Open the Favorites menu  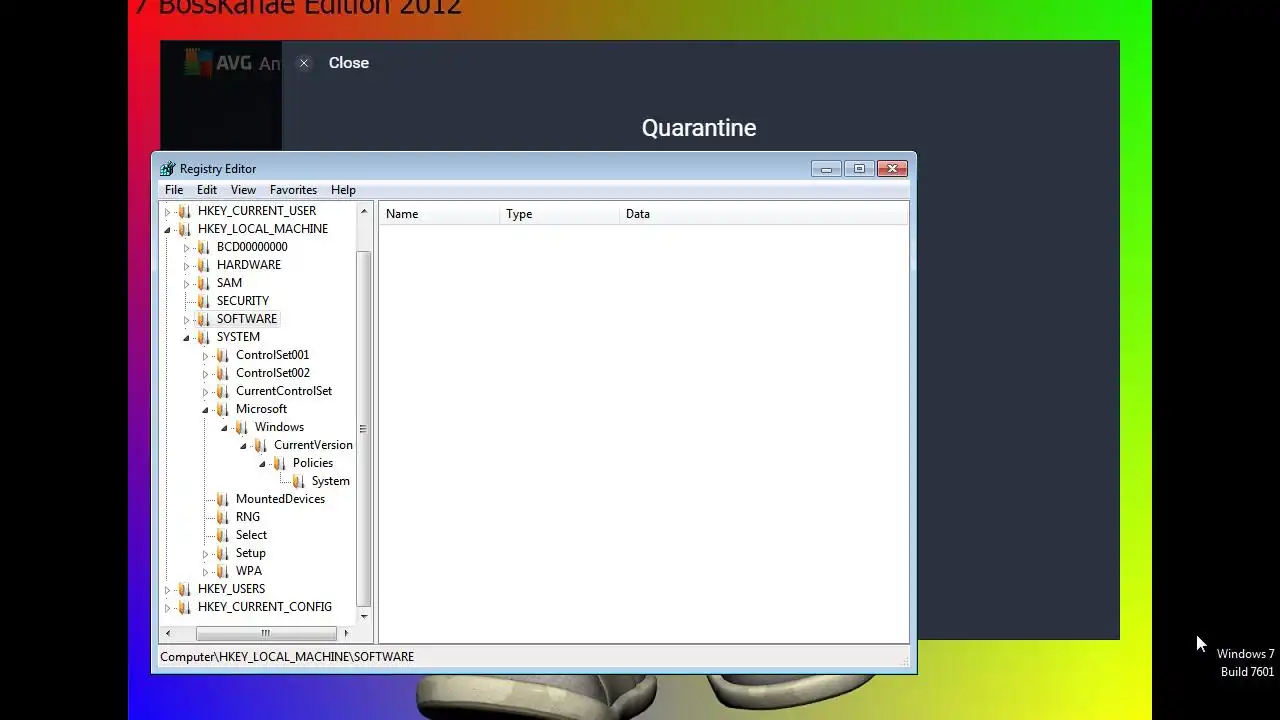point(293,190)
